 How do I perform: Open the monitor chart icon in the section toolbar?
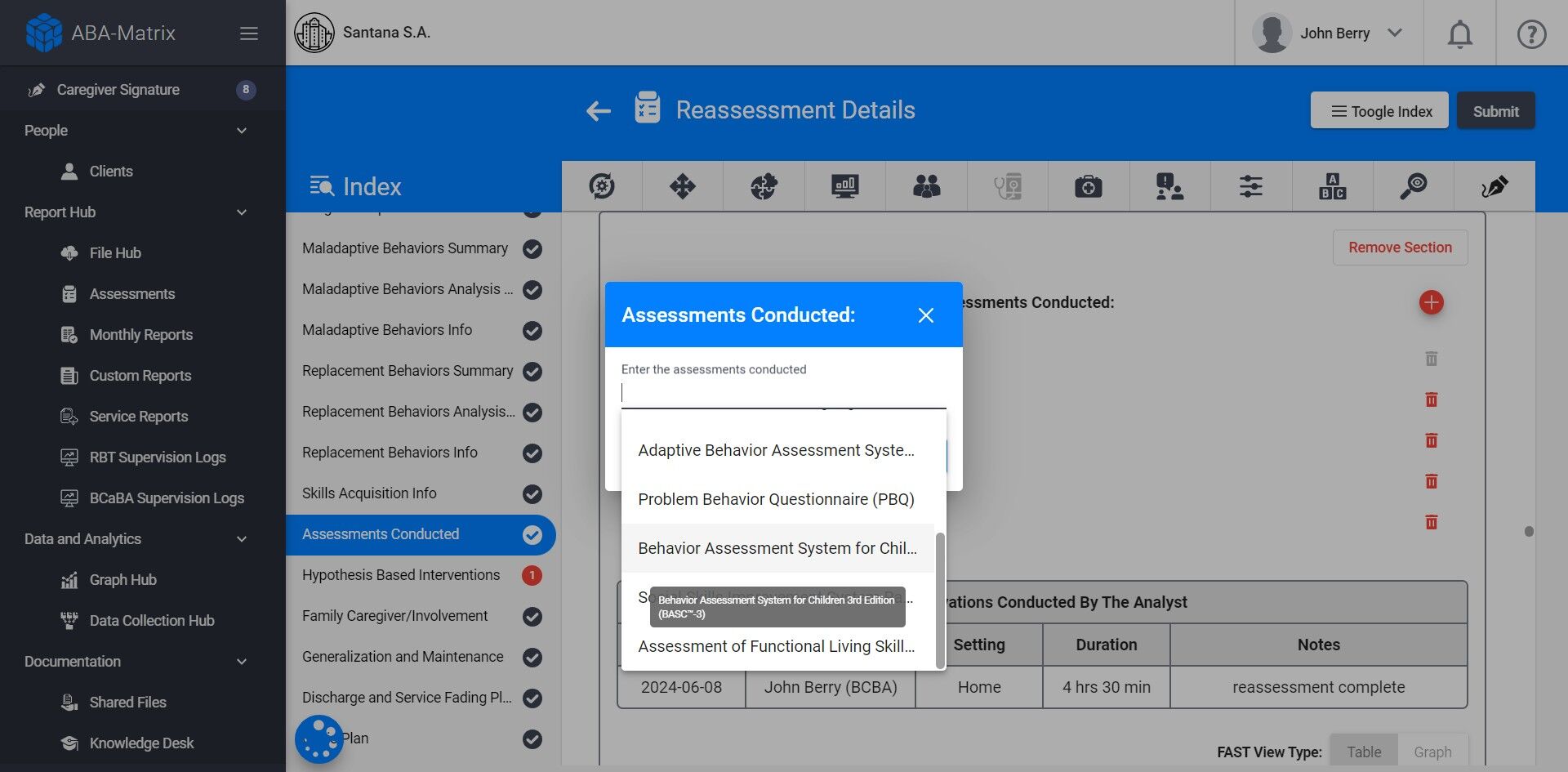click(845, 186)
